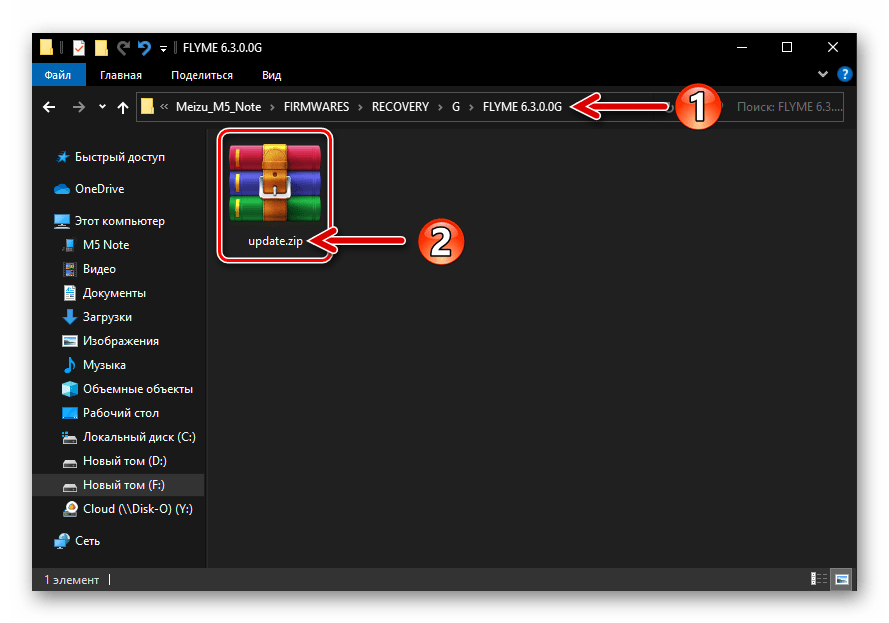Switch to the Поделиться ribbon tab
This screenshot has width=889, height=623.
(x=202, y=75)
